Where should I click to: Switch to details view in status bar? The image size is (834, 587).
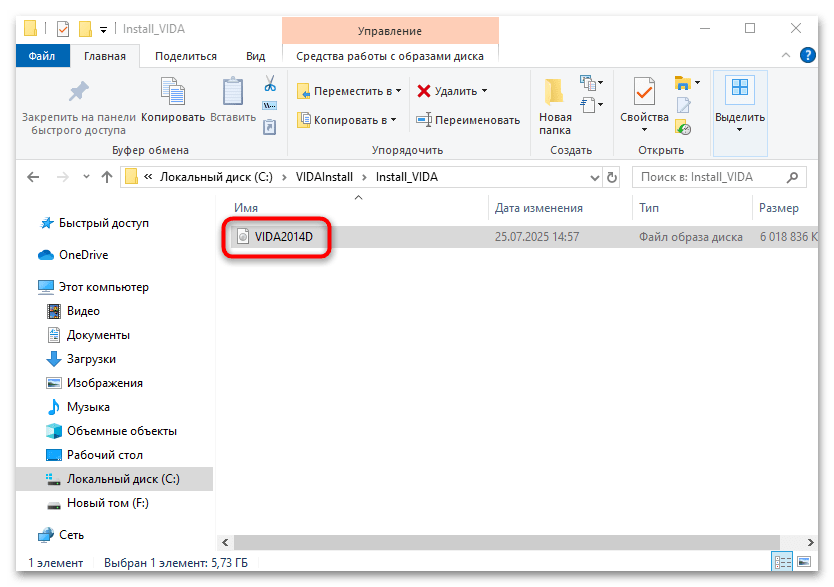pos(782,562)
